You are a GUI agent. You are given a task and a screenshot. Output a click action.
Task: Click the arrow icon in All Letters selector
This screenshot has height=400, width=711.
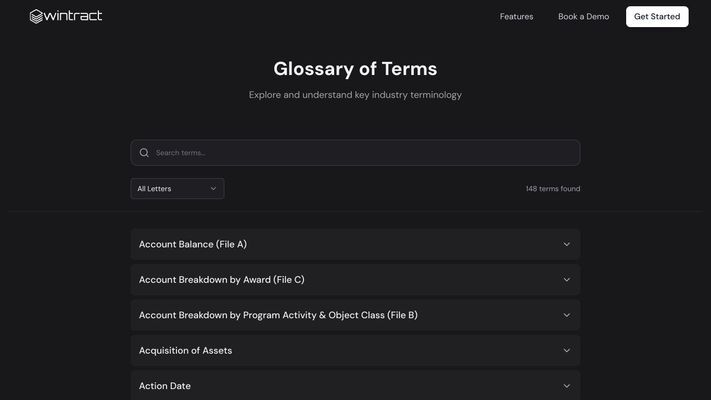(x=213, y=189)
